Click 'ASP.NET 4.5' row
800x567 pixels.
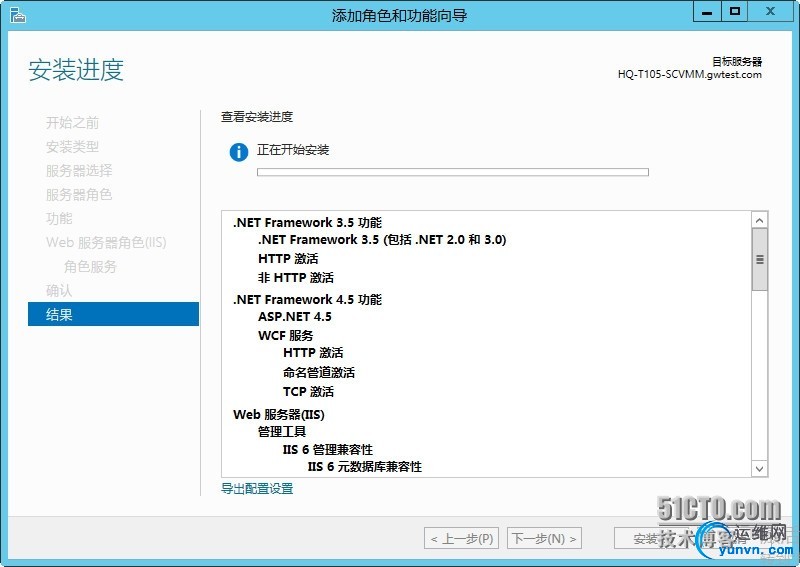click(x=294, y=316)
